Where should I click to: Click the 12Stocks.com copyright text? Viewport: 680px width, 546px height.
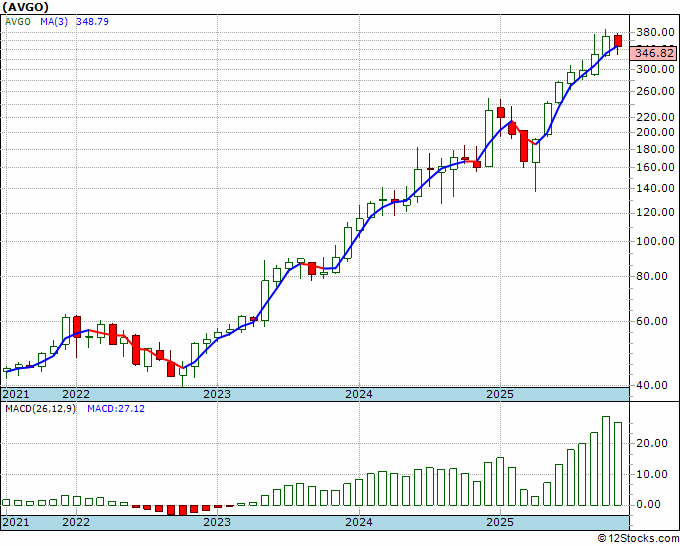tap(638, 539)
